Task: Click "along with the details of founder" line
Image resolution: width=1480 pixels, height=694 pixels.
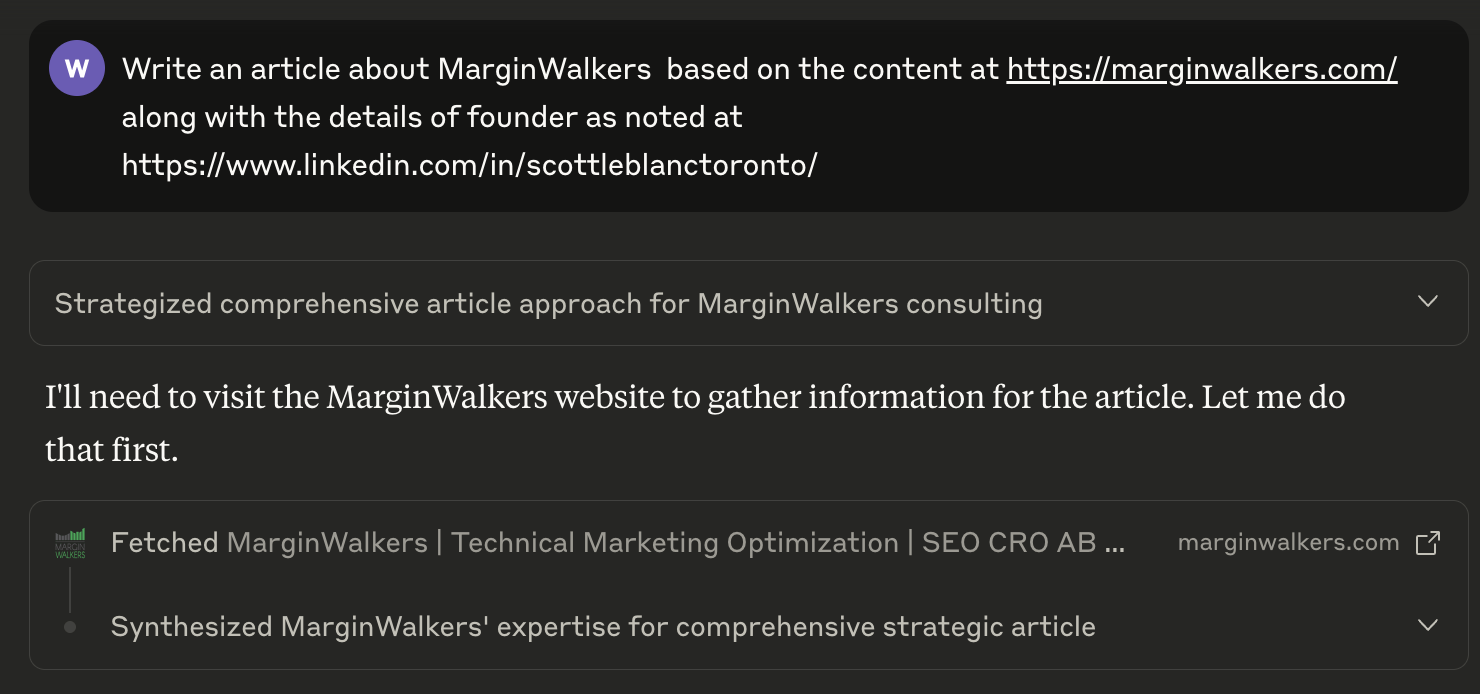Action: [432, 117]
